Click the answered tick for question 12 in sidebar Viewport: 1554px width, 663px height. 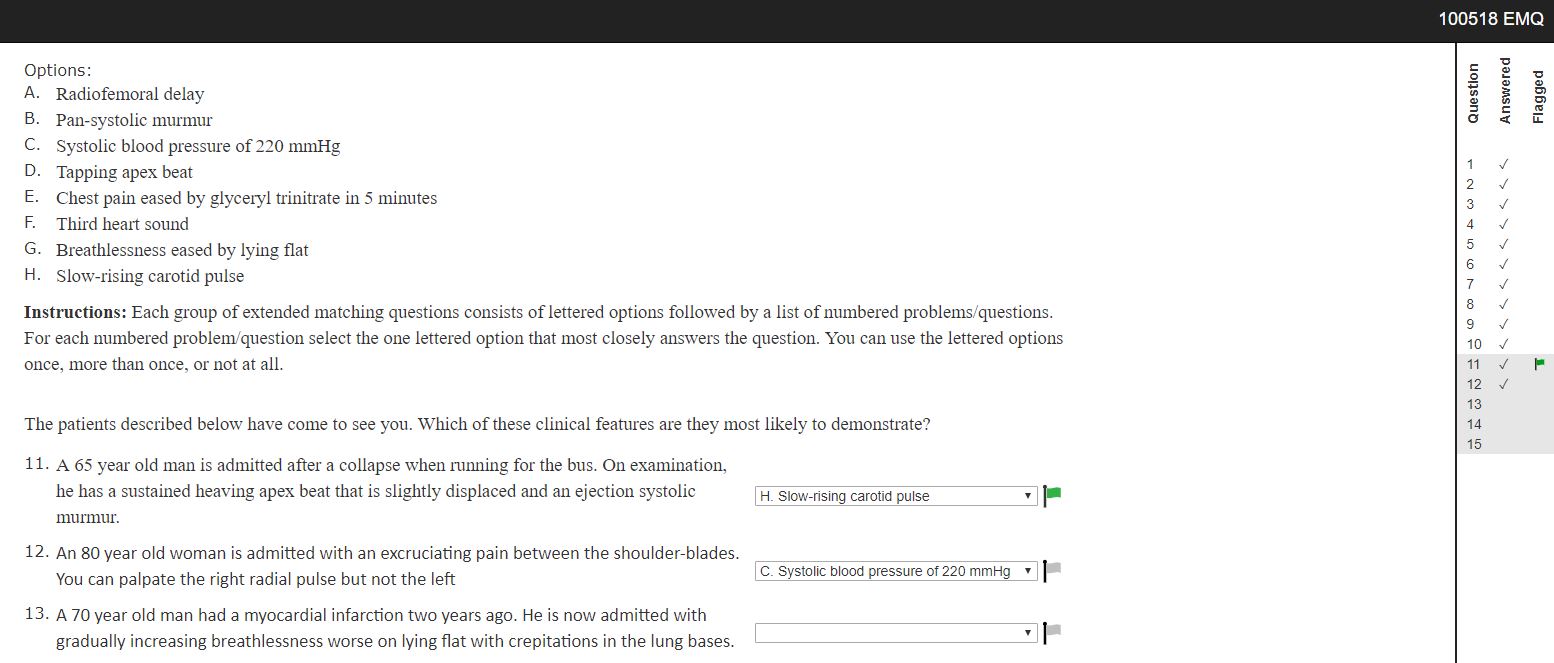1503,384
